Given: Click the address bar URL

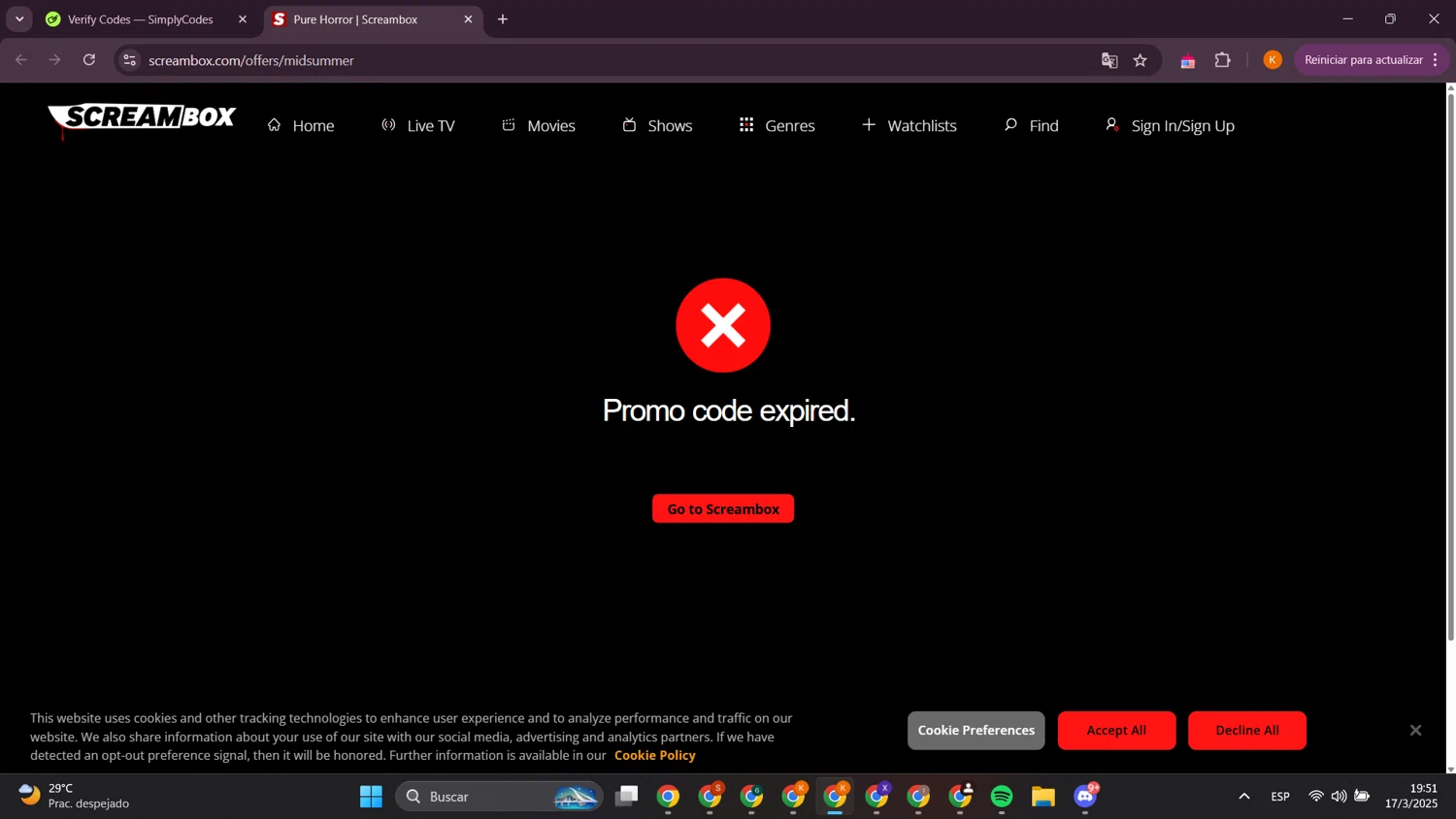Looking at the screenshot, I should [251, 60].
